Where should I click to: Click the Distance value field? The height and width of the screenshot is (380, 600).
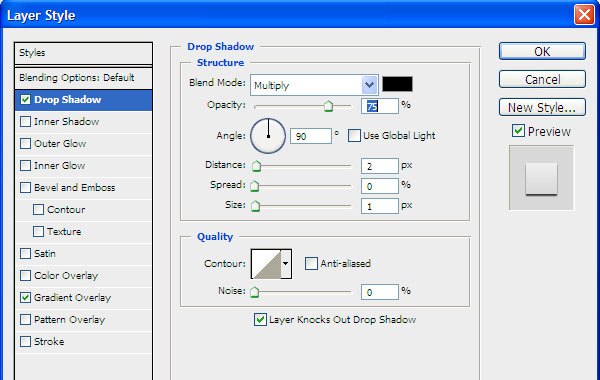[x=380, y=166]
